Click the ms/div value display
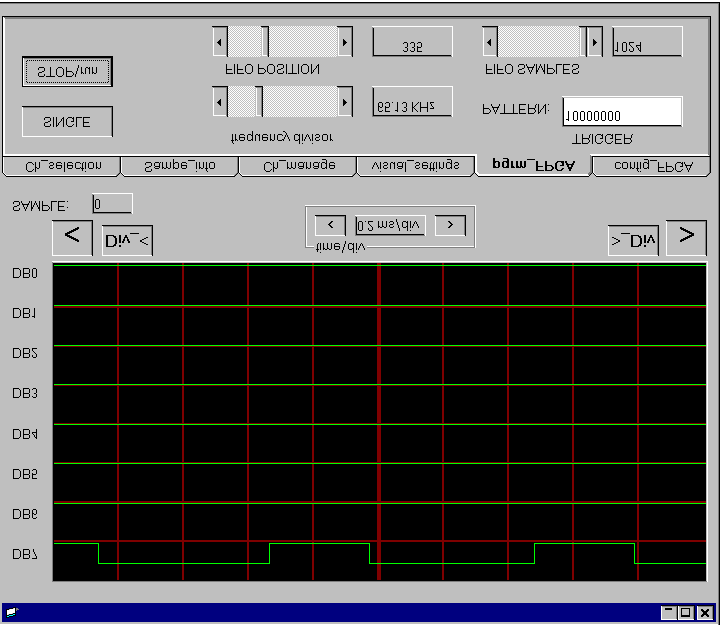 tap(390, 225)
